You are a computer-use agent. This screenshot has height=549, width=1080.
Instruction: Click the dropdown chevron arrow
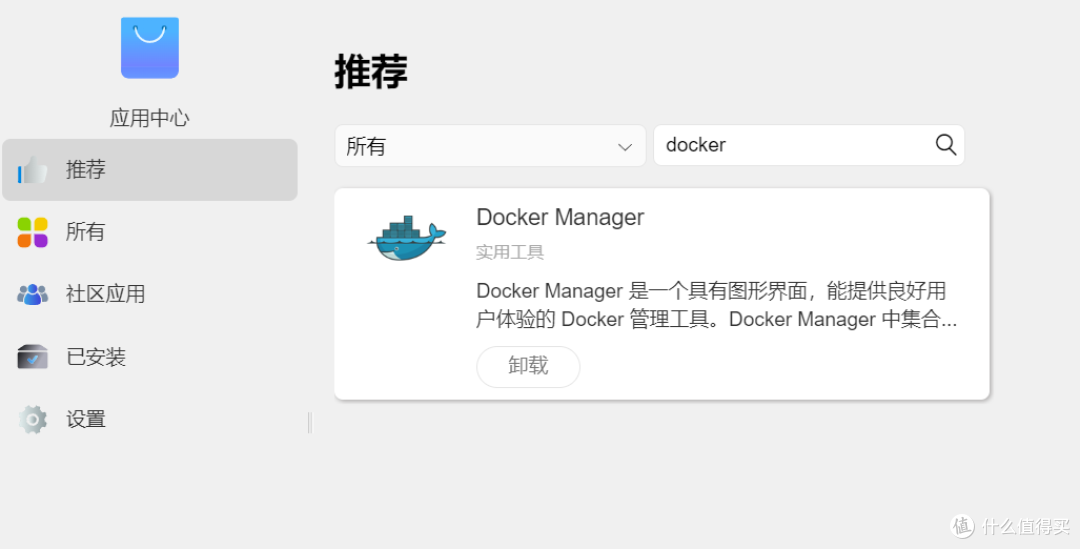625,147
